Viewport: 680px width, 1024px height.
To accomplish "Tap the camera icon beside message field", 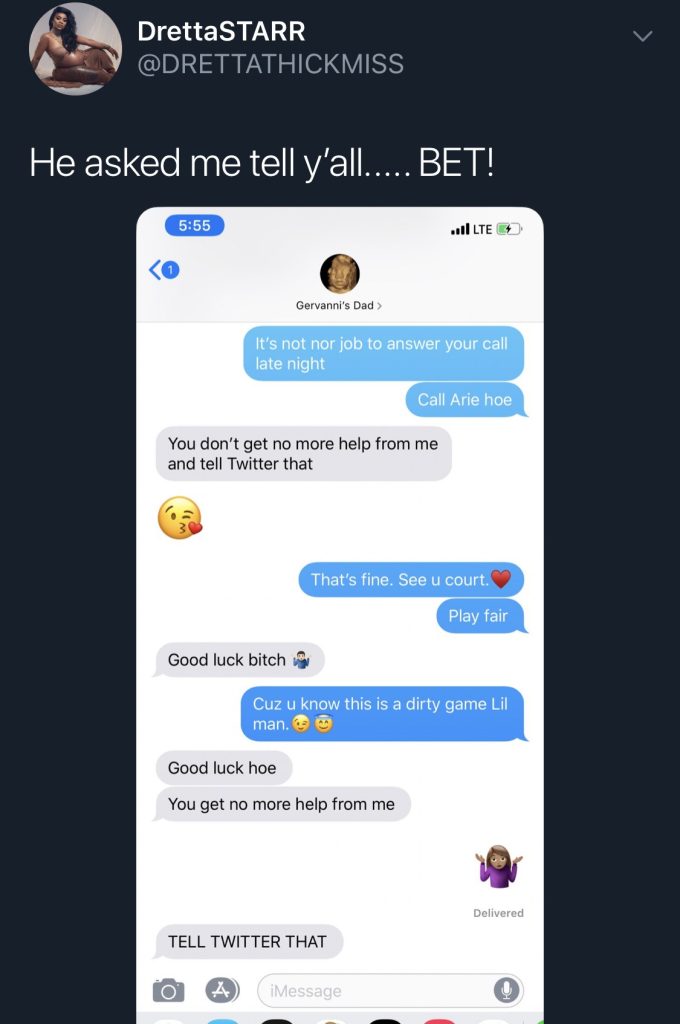I will point(169,991).
